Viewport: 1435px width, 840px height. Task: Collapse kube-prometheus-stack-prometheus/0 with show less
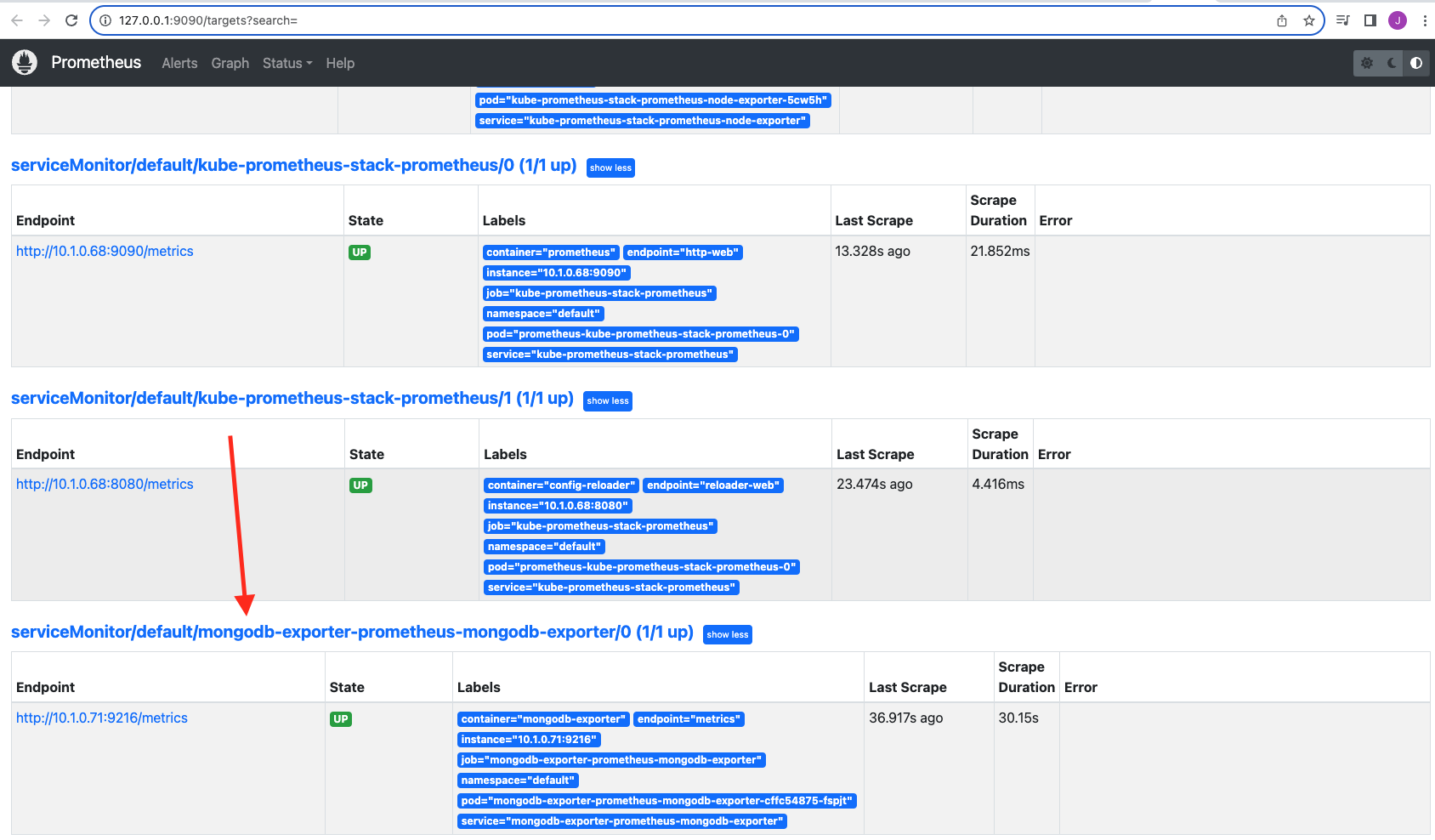(x=610, y=167)
